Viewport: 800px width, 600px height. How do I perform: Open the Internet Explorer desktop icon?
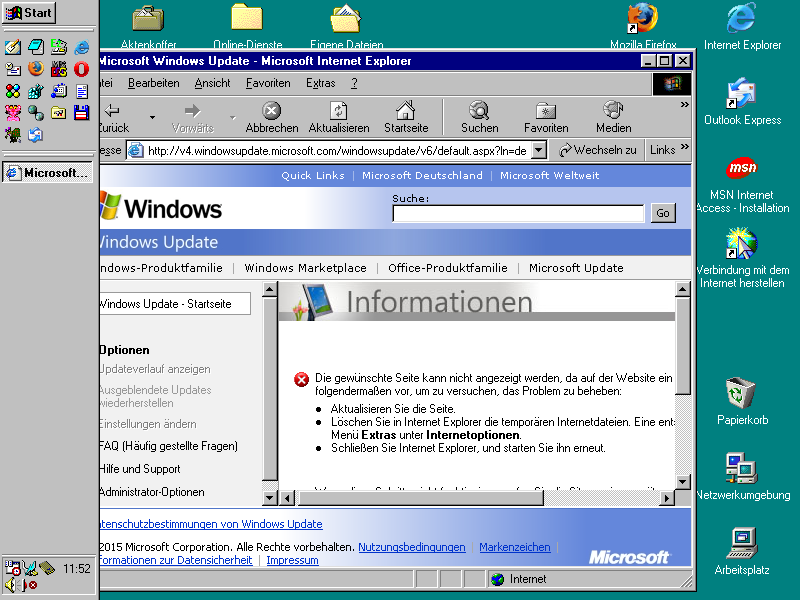pyautogui.click(x=742, y=27)
